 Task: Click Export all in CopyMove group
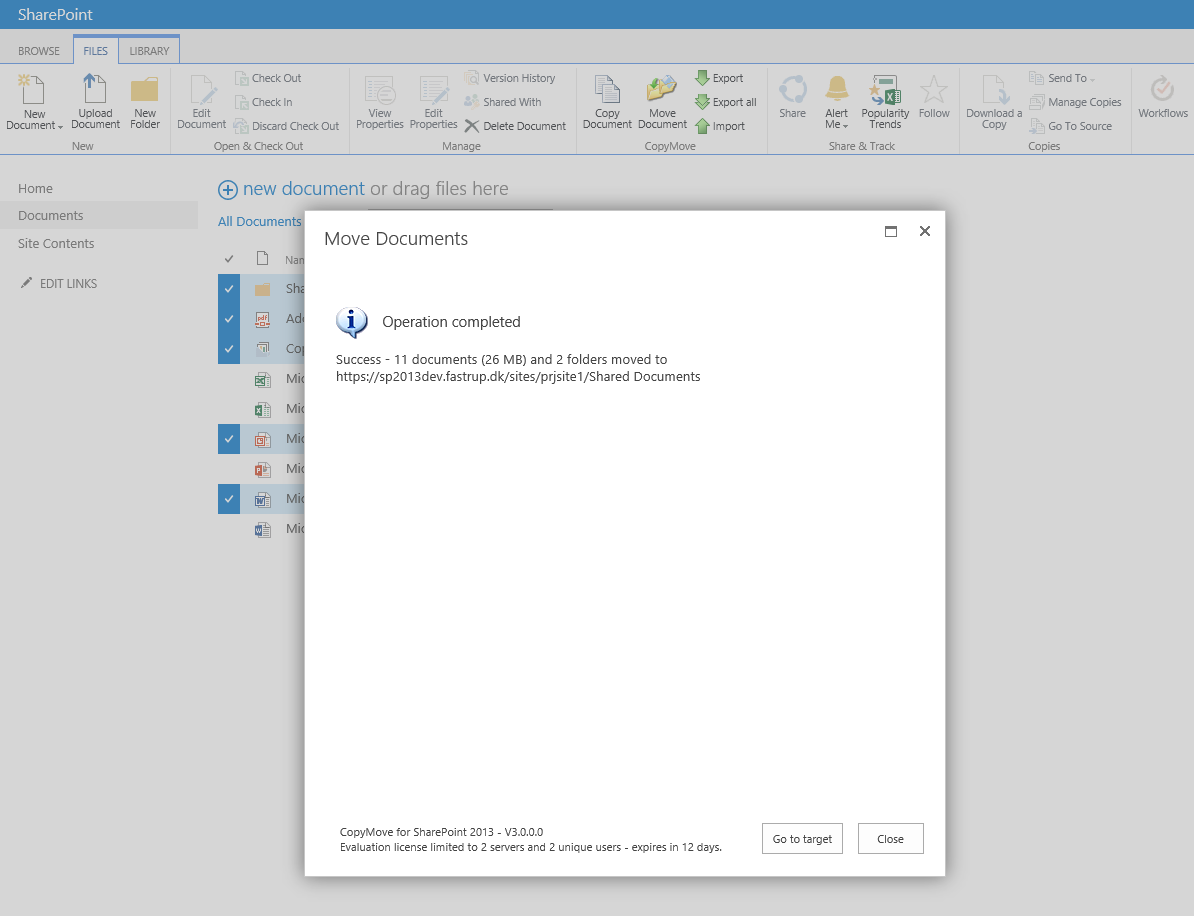coord(726,102)
